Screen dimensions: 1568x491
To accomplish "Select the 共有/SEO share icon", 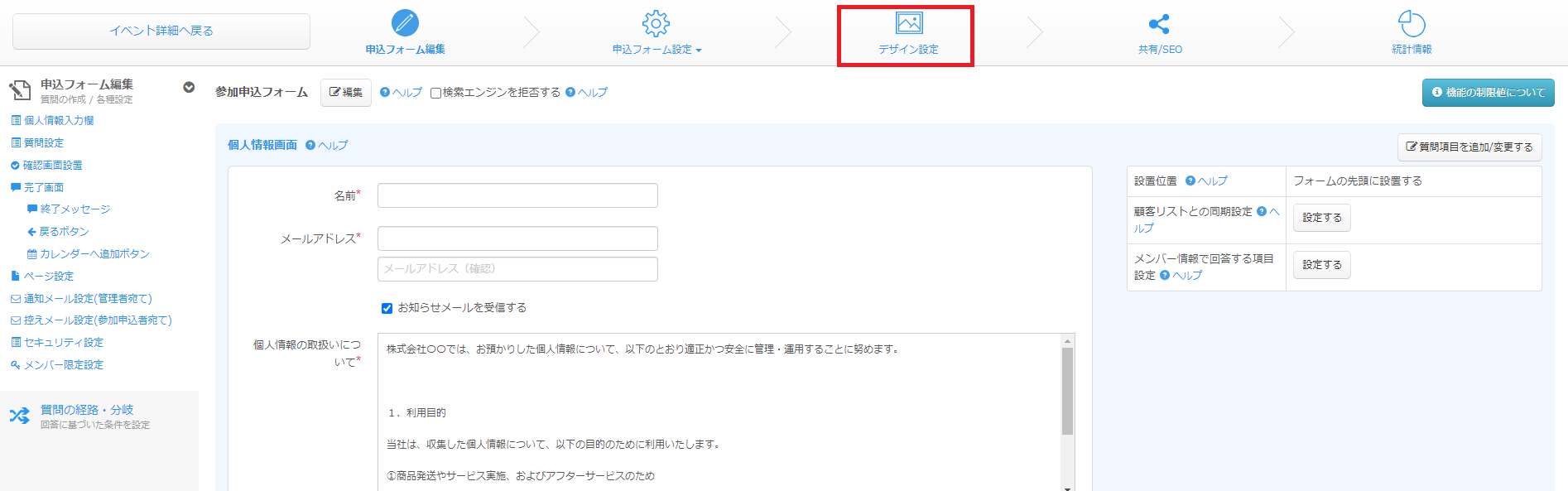I will click(x=1160, y=24).
